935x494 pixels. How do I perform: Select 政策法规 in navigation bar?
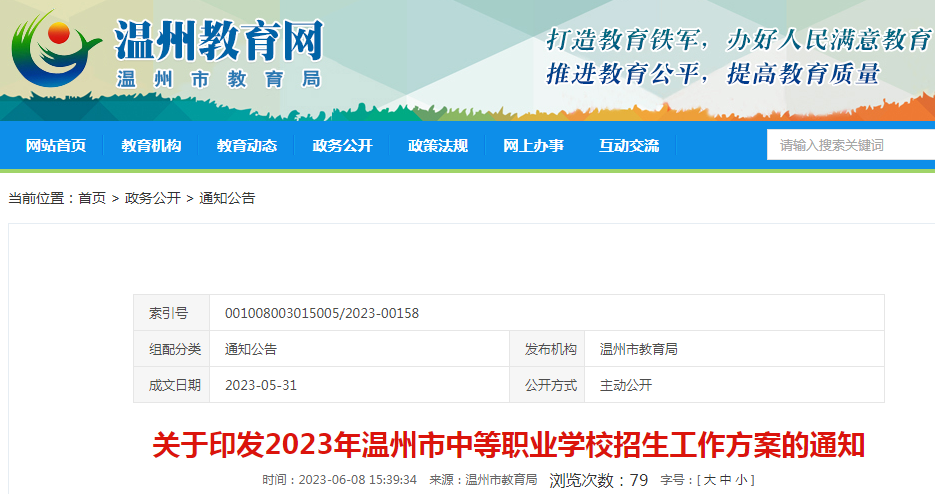[438, 146]
